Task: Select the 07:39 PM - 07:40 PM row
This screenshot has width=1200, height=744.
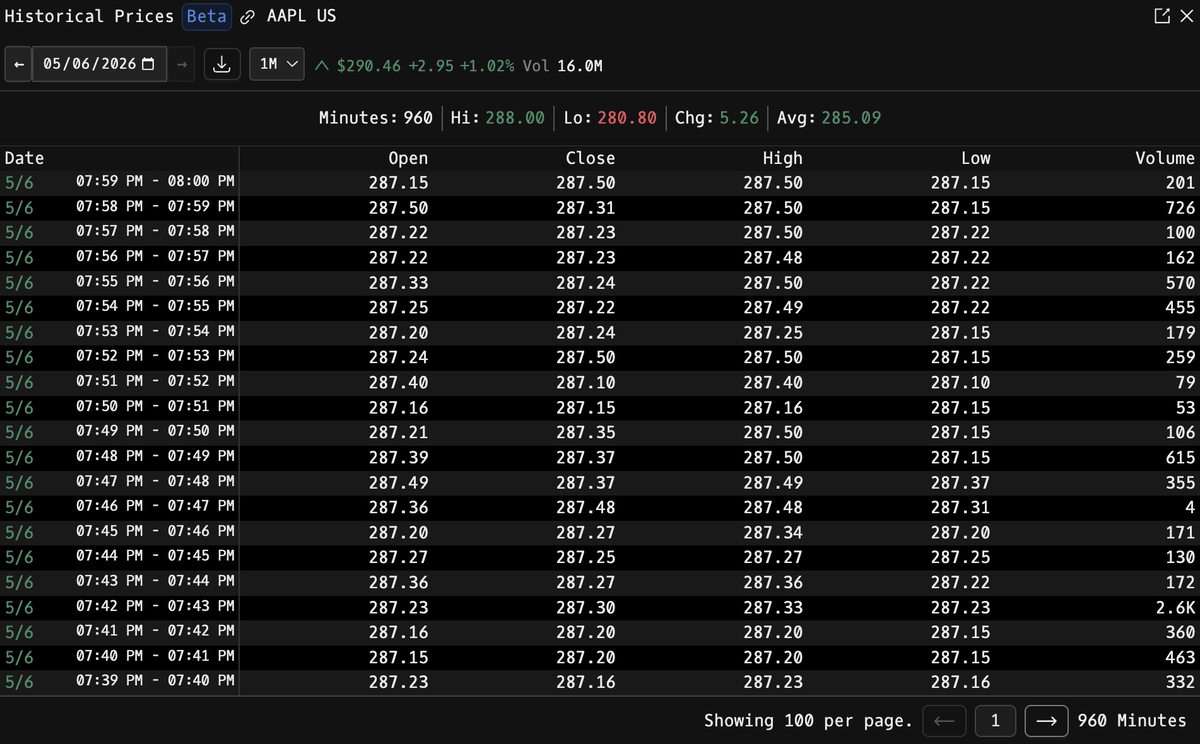Action: tap(600, 683)
